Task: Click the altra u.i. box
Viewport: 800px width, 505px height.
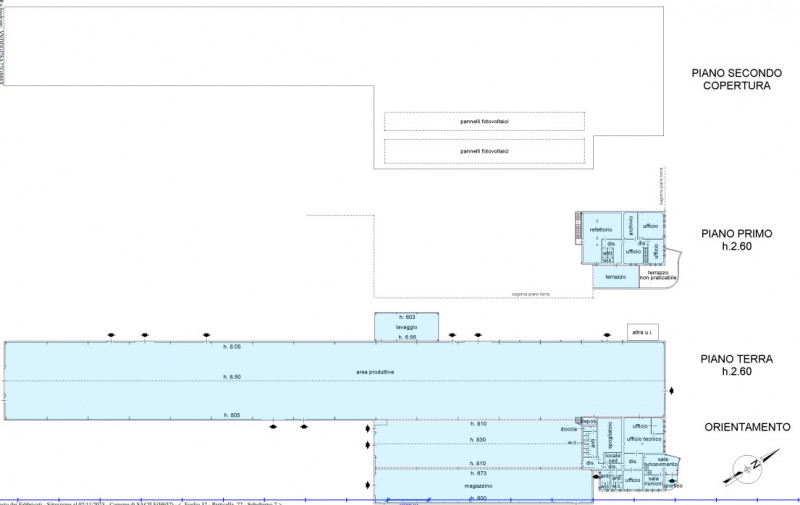Action: pos(639,331)
